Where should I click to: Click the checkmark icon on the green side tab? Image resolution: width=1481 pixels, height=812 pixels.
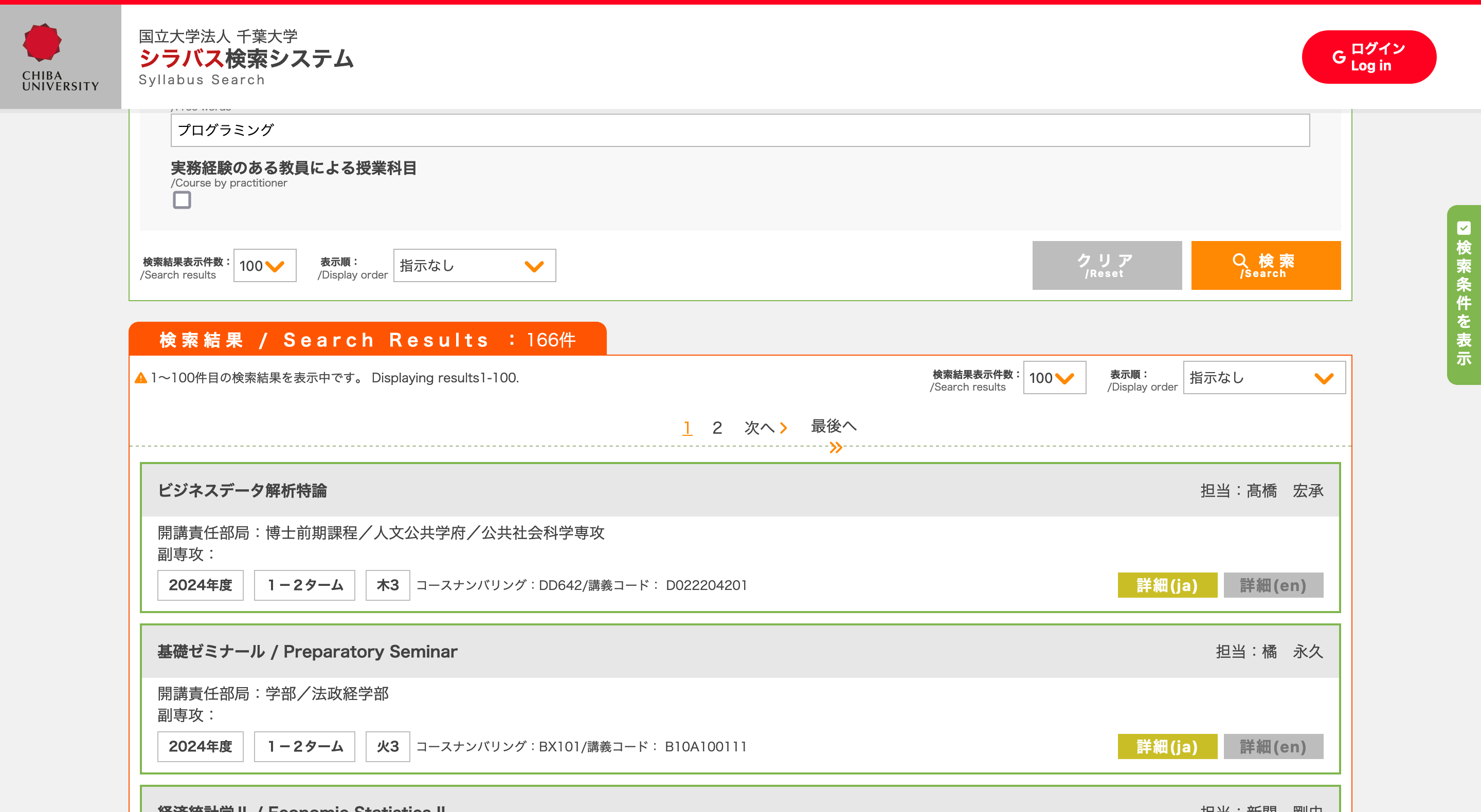[x=1464, y=228]
